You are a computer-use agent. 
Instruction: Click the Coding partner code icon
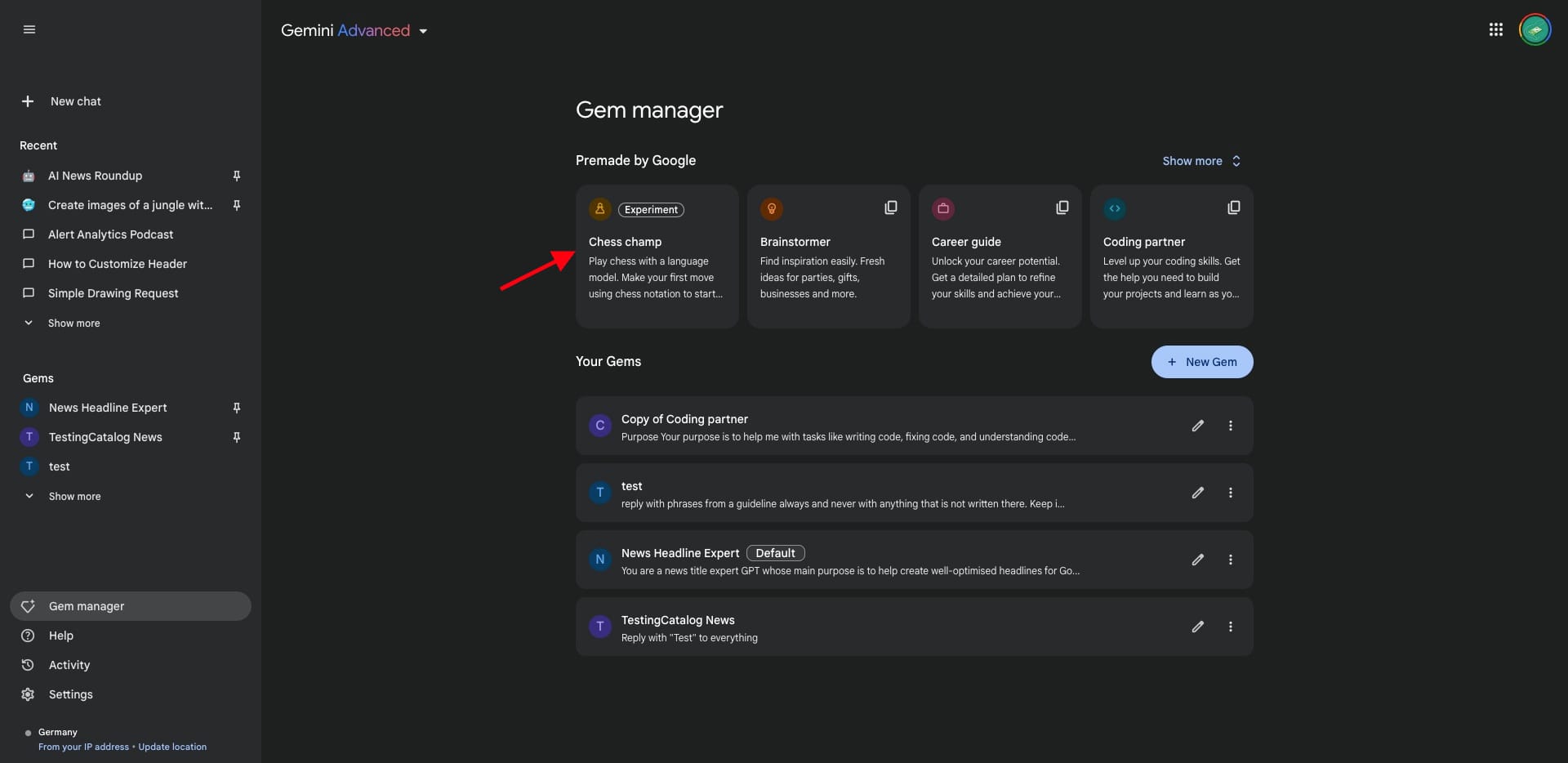[x=1115, y=209]
